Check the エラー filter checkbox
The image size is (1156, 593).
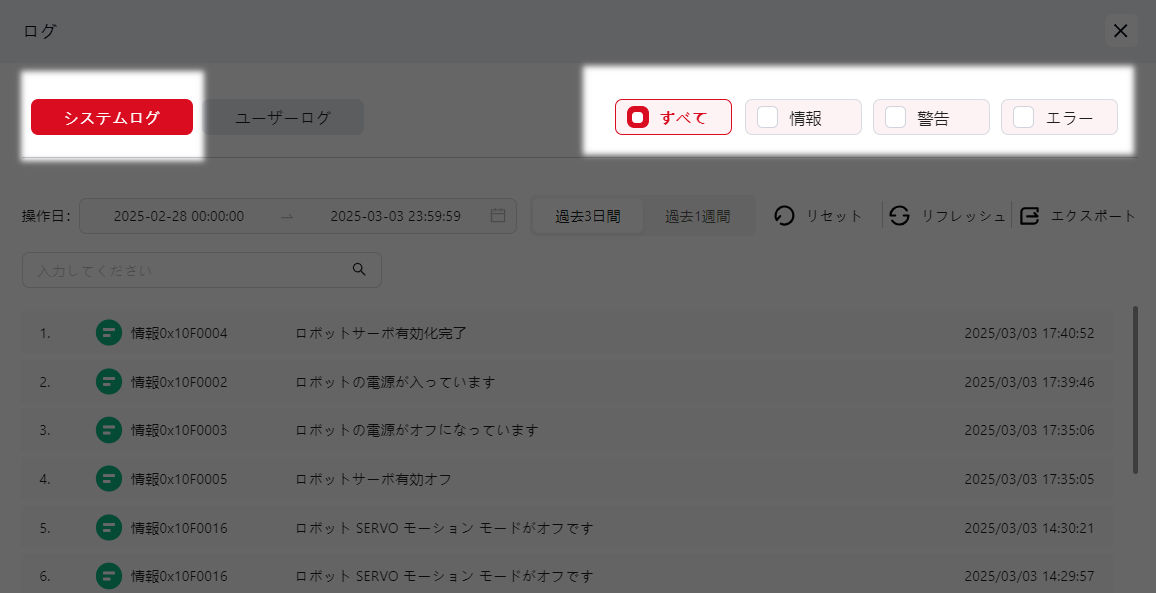point(1023,117)
